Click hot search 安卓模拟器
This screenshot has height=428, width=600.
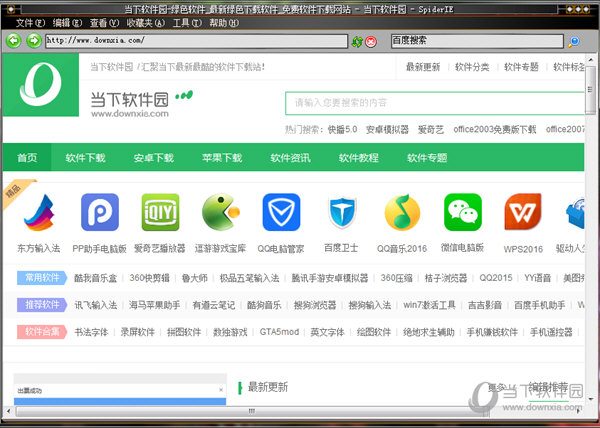point(387,130)
